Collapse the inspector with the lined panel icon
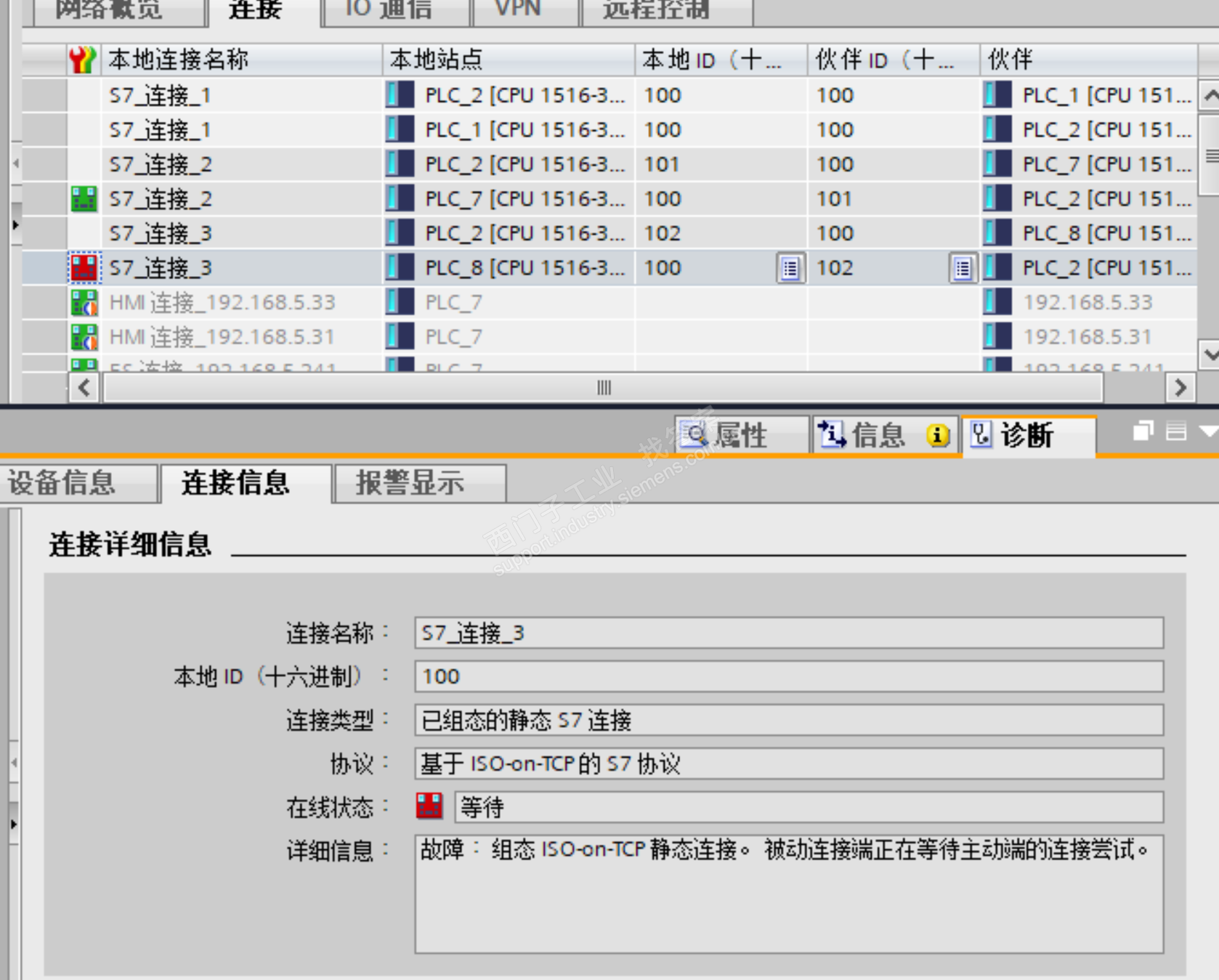 coord(1176,432)
